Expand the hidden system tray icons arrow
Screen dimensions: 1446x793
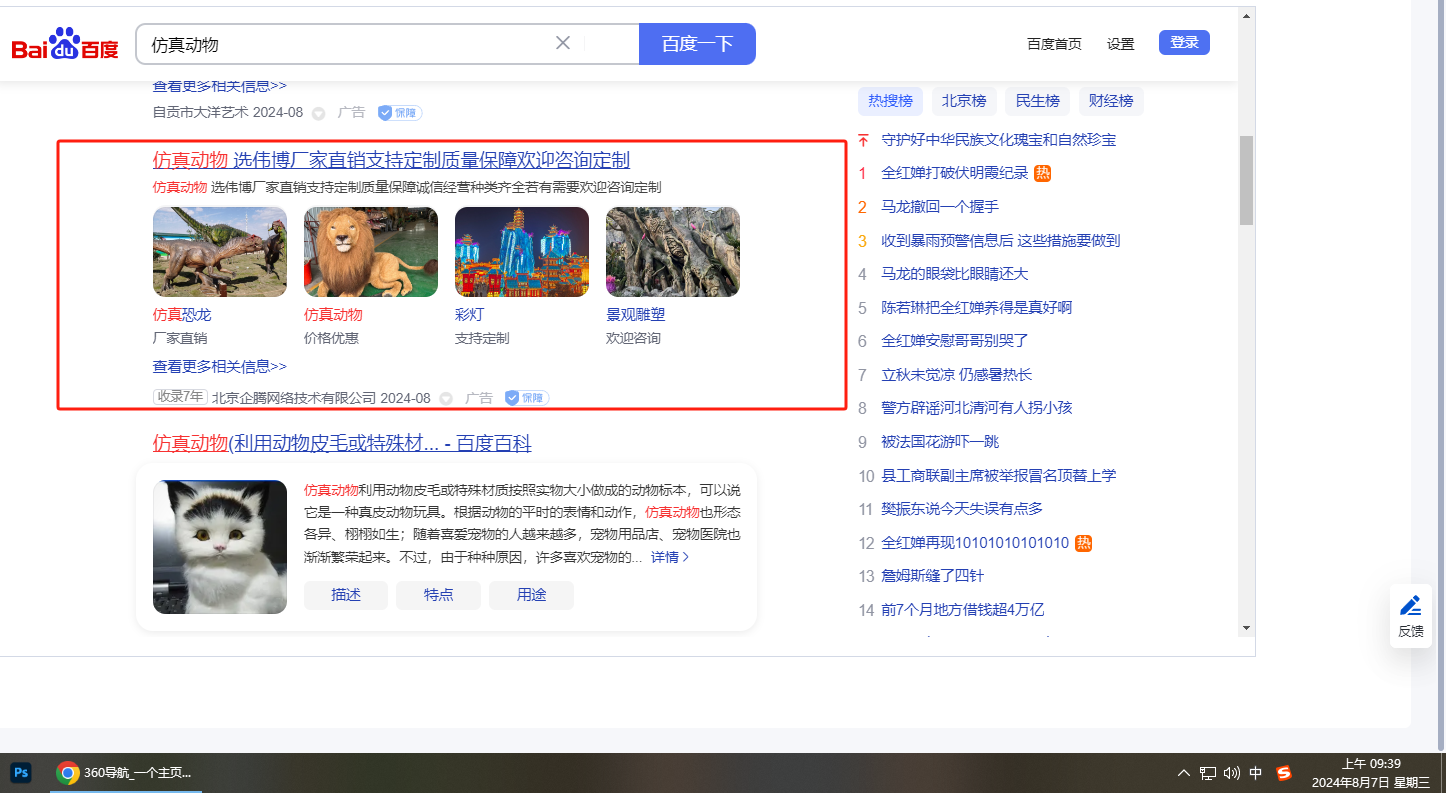(1184, 773)
